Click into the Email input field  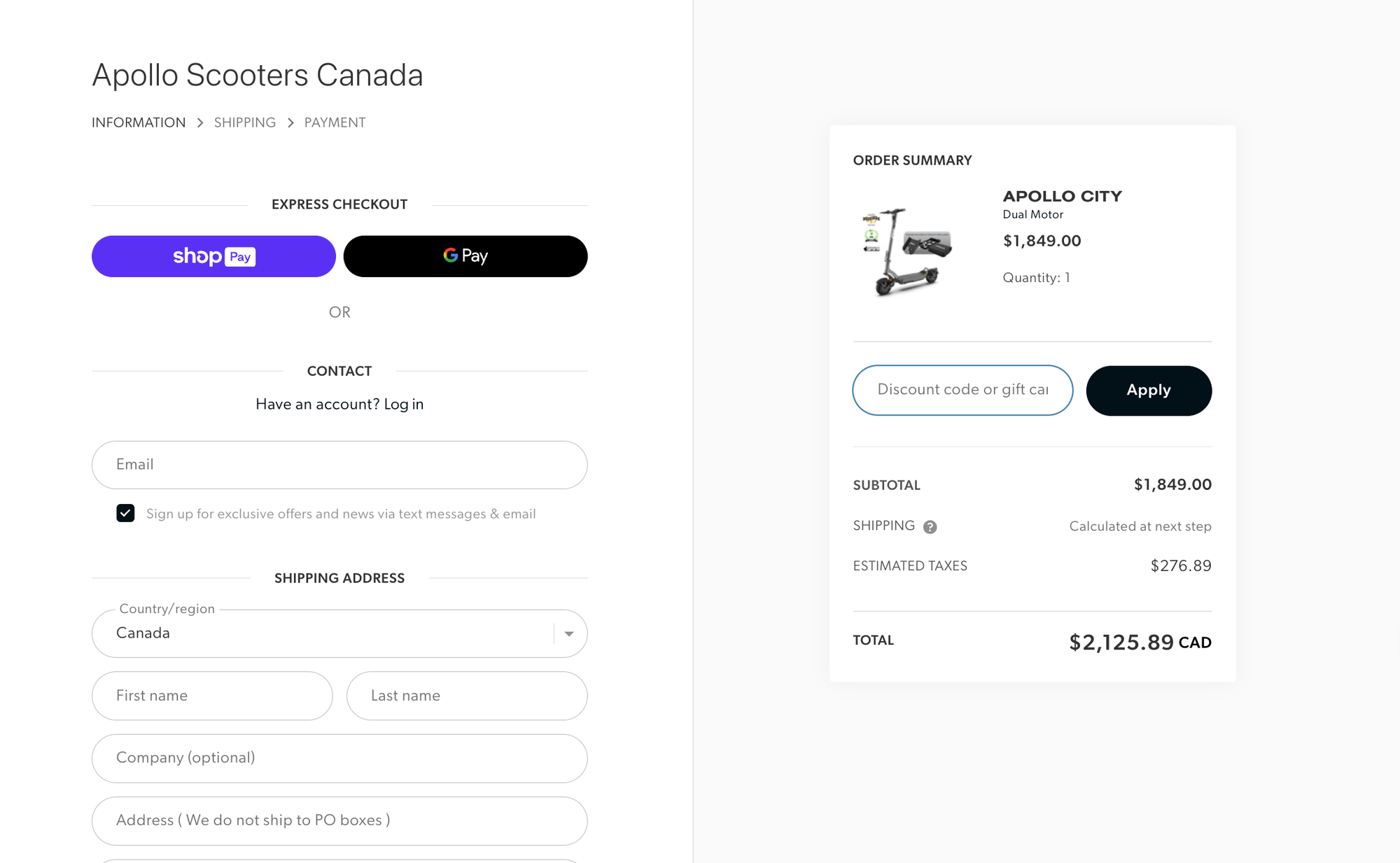339,465
